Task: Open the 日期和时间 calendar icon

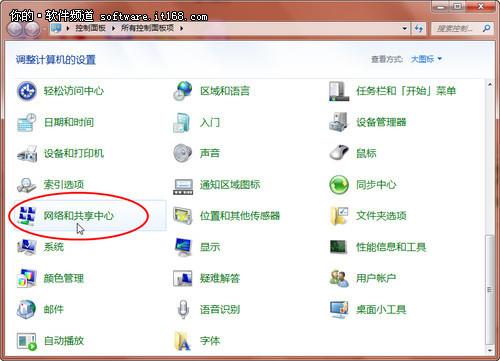Action: [x=27, y=122]
